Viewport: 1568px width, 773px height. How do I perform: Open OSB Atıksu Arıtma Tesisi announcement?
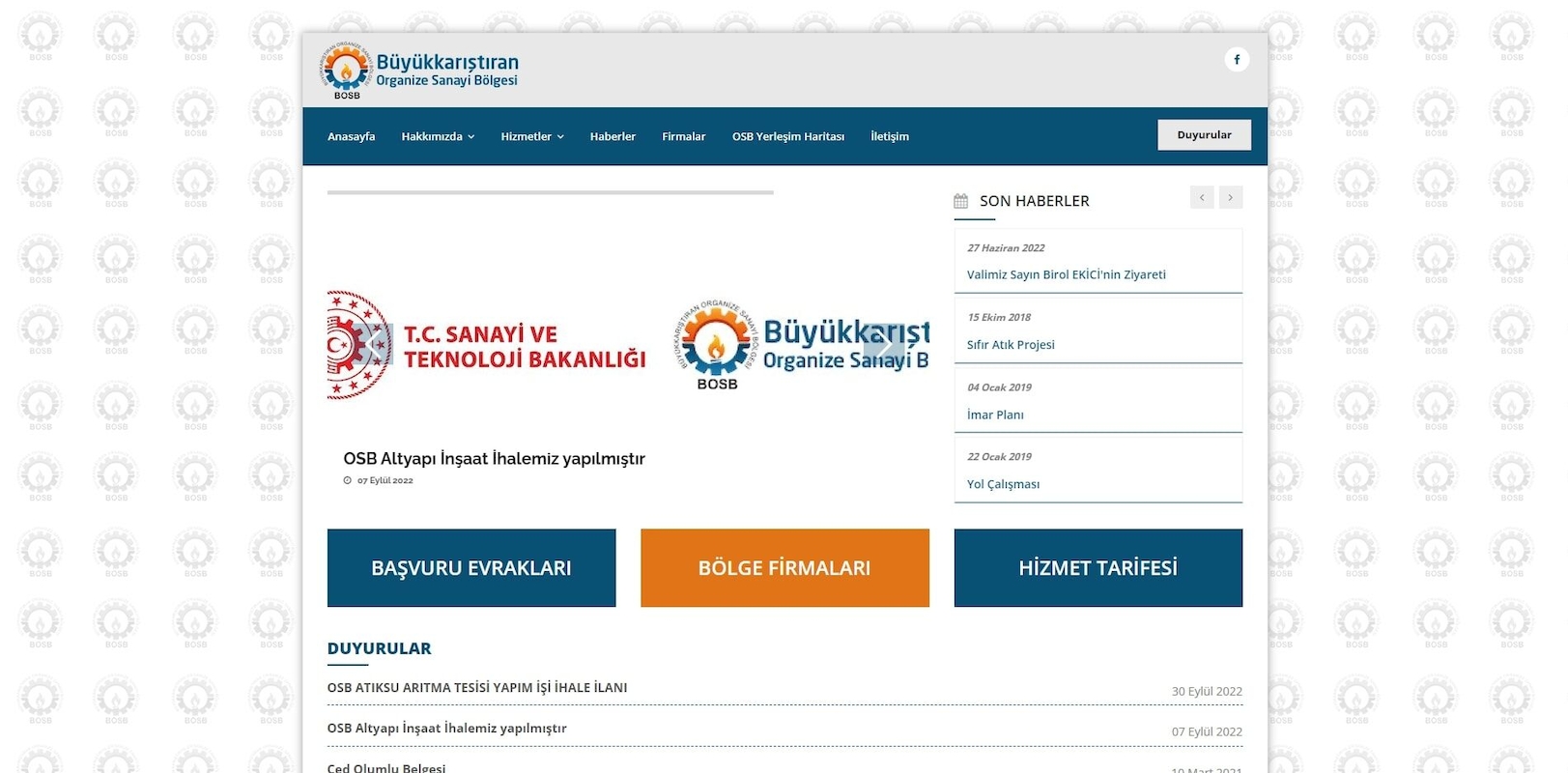477,688
